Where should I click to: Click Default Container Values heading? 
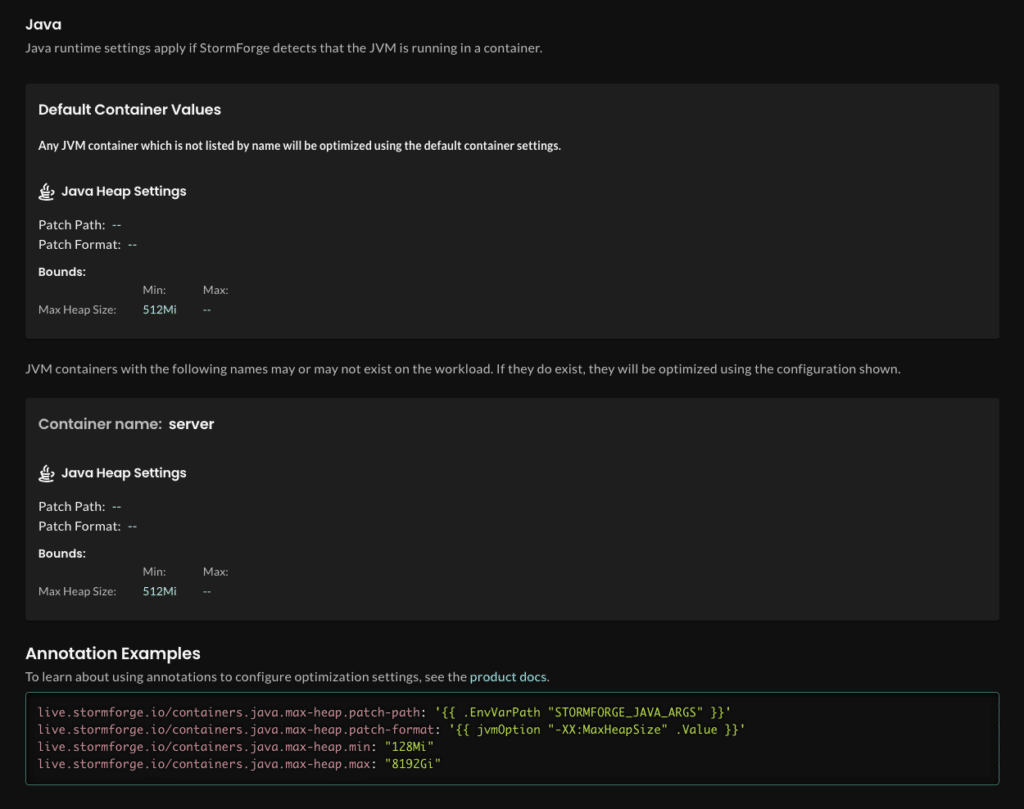[x=129, y=109]
